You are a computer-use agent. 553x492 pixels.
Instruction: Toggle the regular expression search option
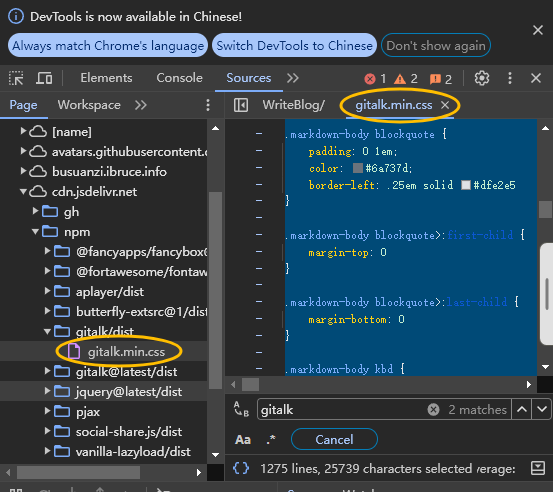[x=271, y=440]
